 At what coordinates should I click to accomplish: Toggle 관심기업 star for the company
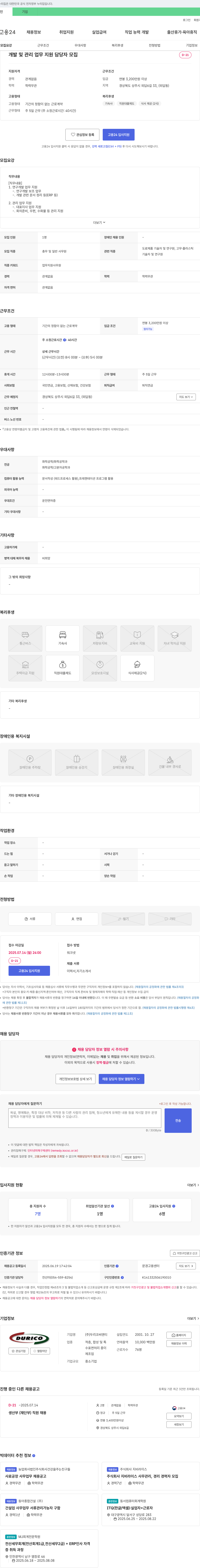19,1351
